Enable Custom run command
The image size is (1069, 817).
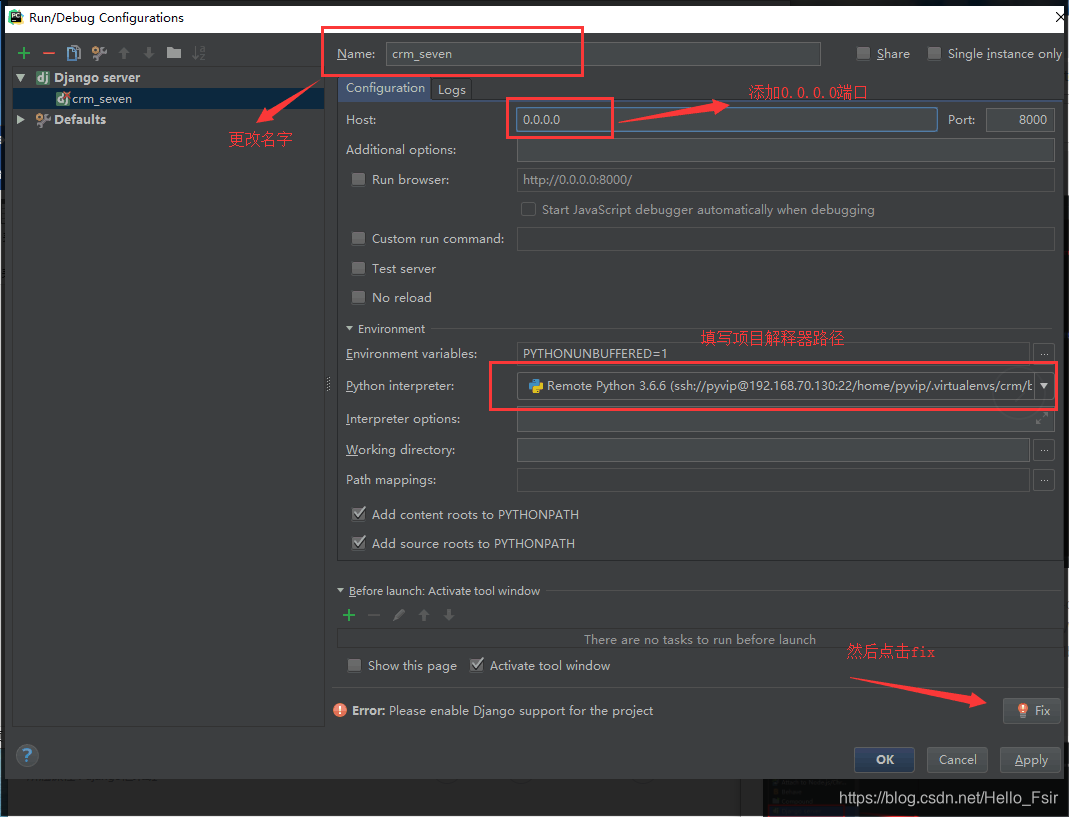click(x=358, y=239)
